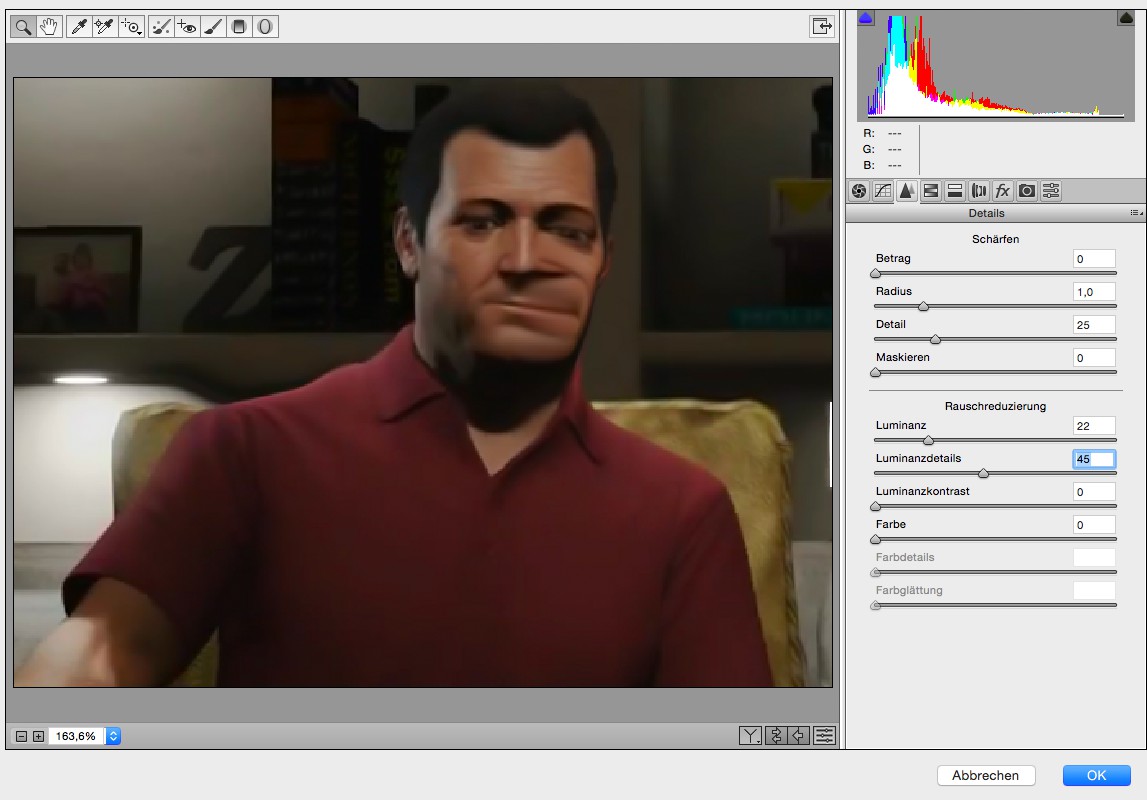The width and height of the screenshot is (1147, 800).
Task: Toggle full screen mode button
Action: click(821, 27)
